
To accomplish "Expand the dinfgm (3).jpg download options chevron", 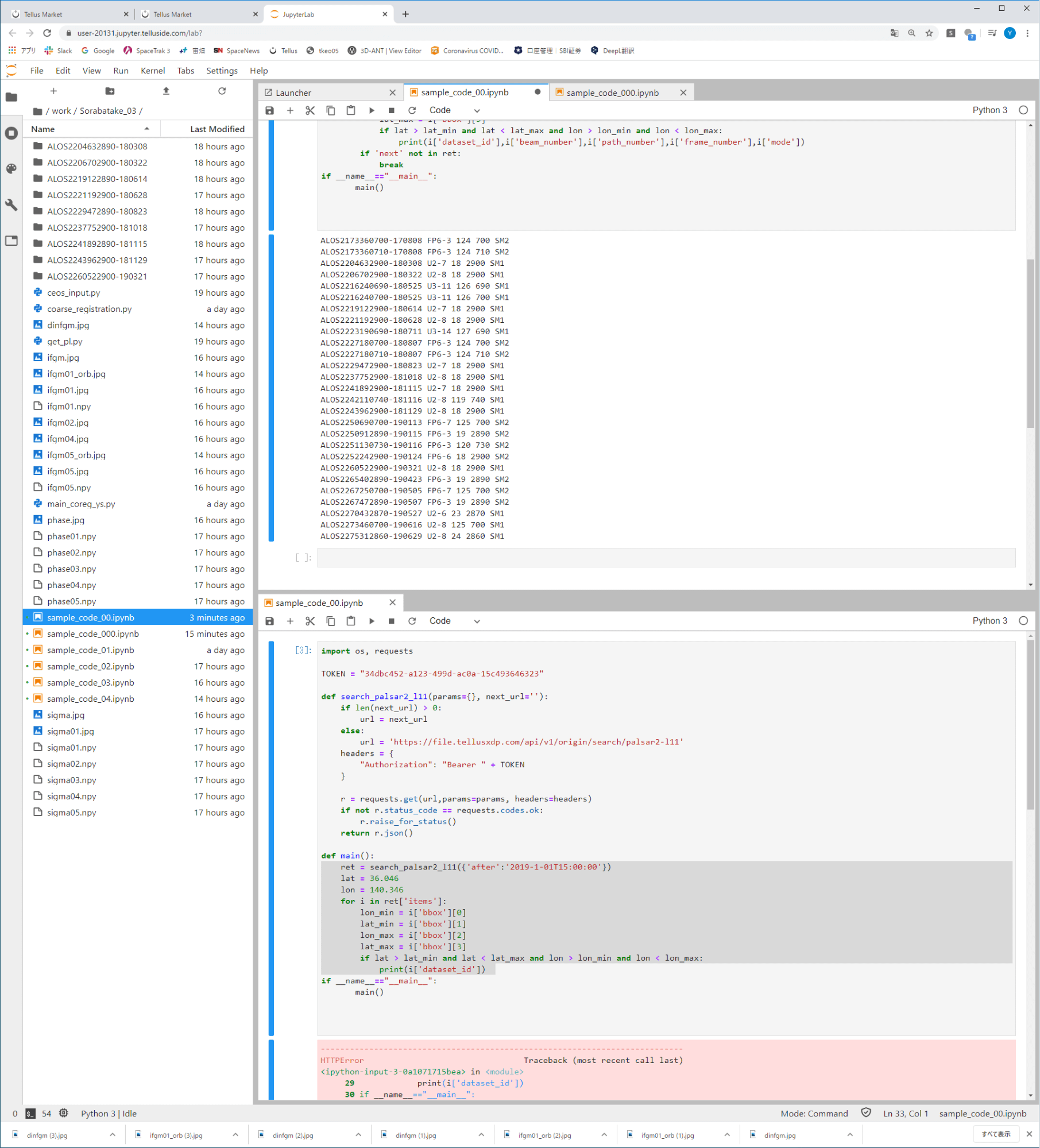I will click(113, 1135).
